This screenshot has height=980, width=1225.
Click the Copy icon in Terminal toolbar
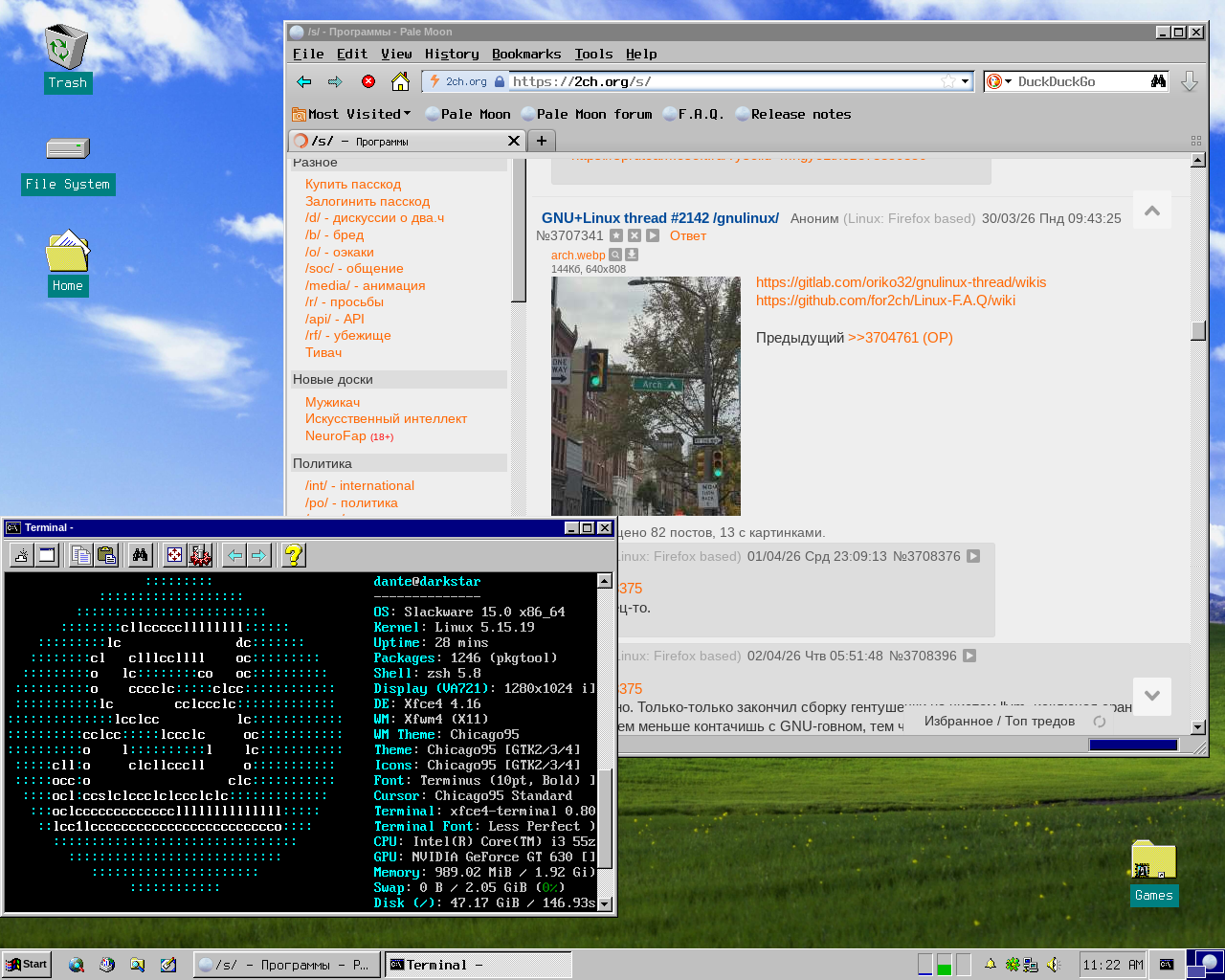click(x=81, y=554)
